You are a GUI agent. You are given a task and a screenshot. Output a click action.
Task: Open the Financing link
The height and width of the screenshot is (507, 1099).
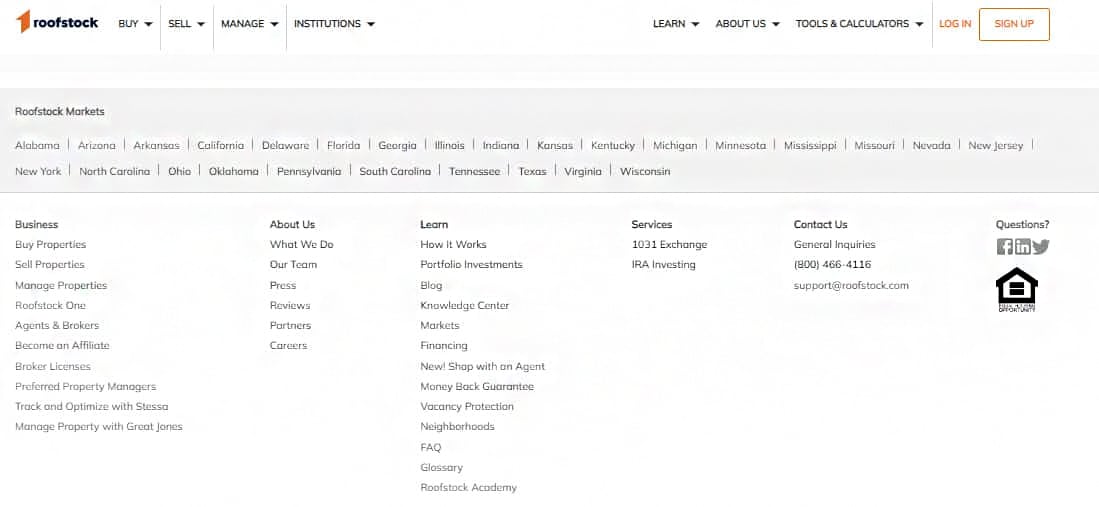(x=444, y=346)
